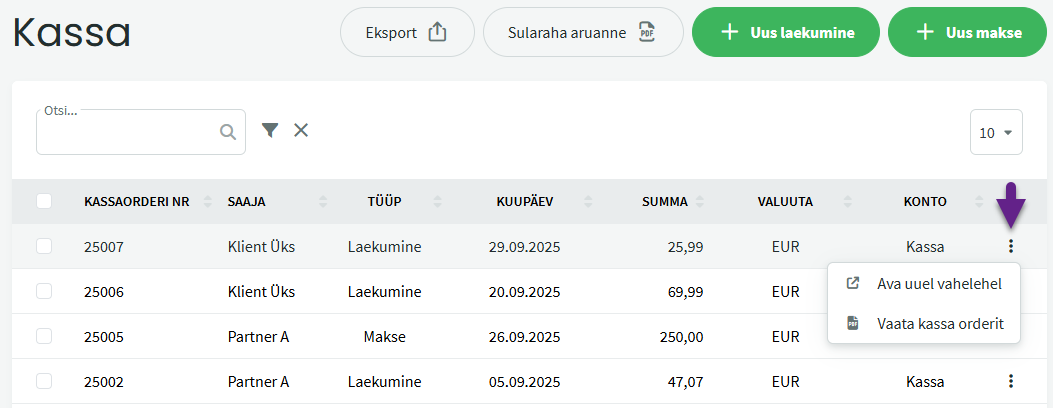Create a new payment with Uus makse
This screenshot has width=1053, height=408.
[x=968, y=33]
